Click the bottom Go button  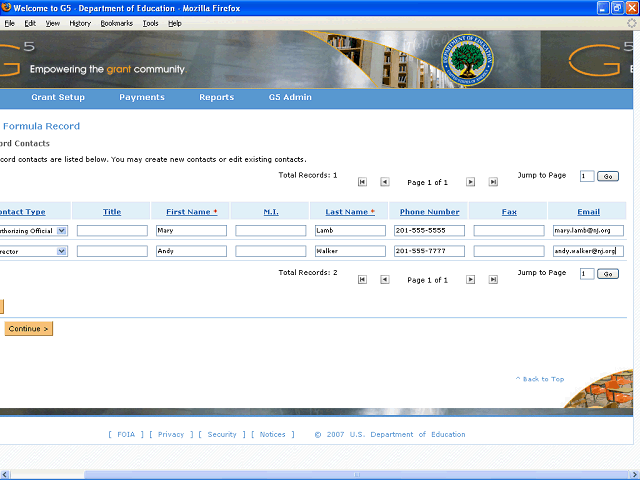[608, 274]
